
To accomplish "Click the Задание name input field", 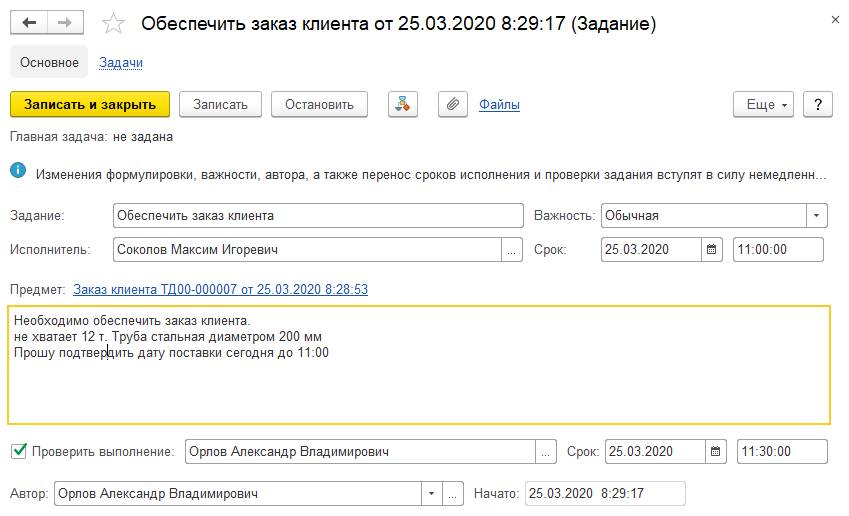I will [x=318, y=216].
